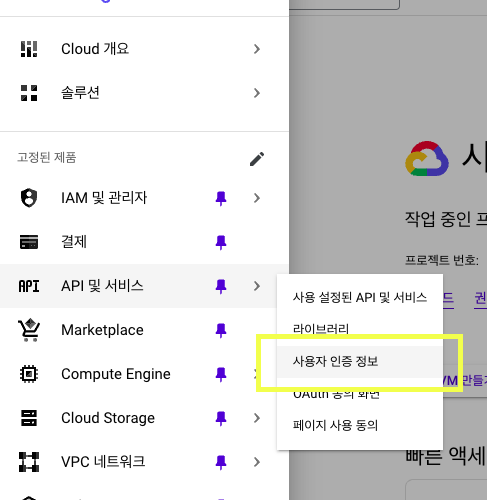The width and height of the screenshot is (487, 500).
Task: Click the IAM 및 관리자 shield icon
Action: coord(29,198)
